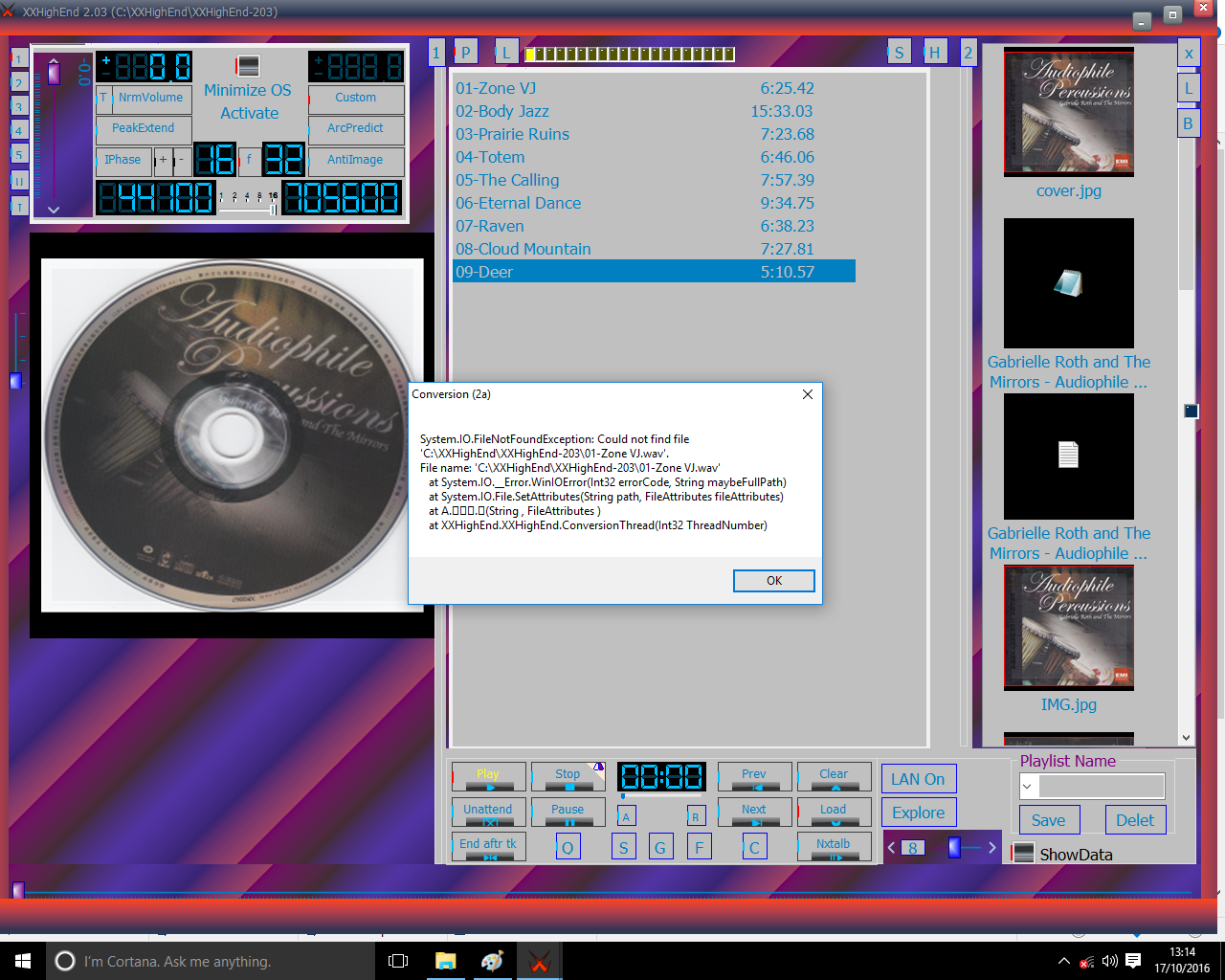Select side tab 4 on left edge
The image size is (1225, 980).
[18, 131]
